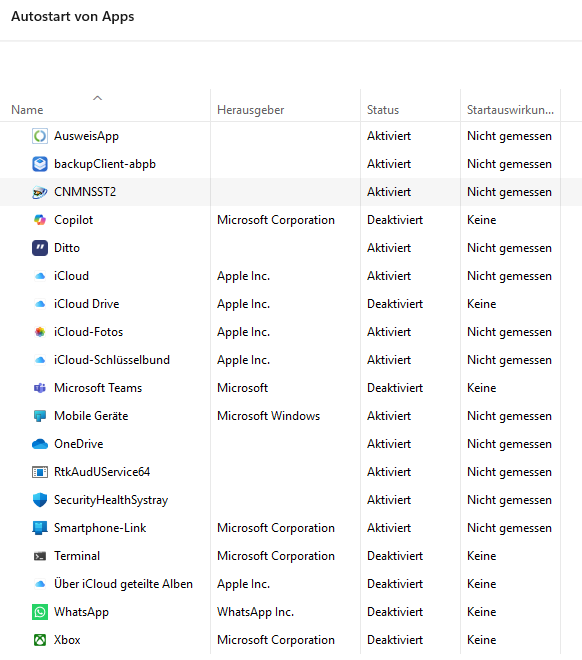Click the Ditto clipboard icon
The height and width of the screenshot is (660, 582).
pos(40,248)
